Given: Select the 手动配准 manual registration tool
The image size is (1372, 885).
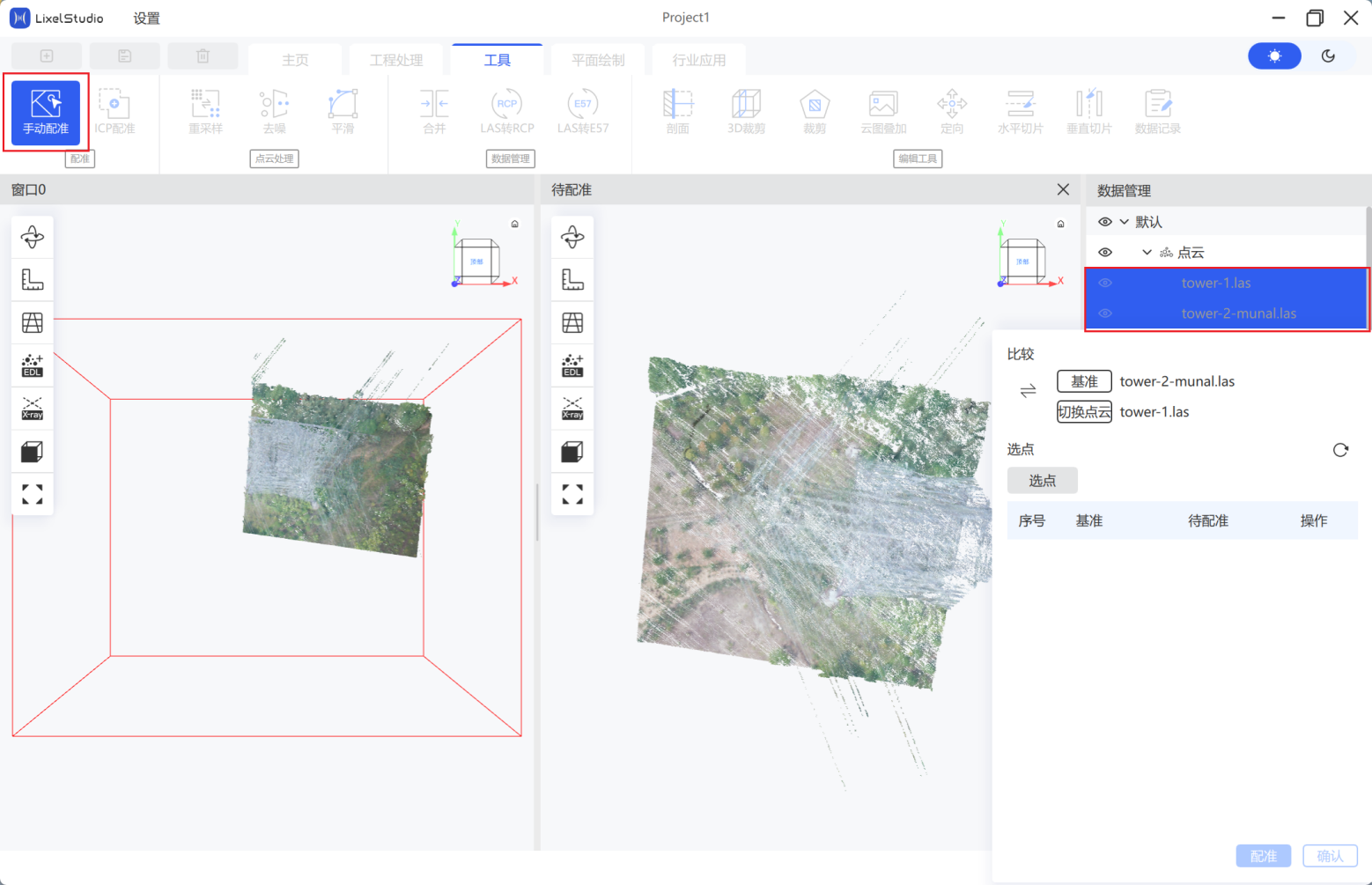Looking at the screenshot, I should click(46, 113).
